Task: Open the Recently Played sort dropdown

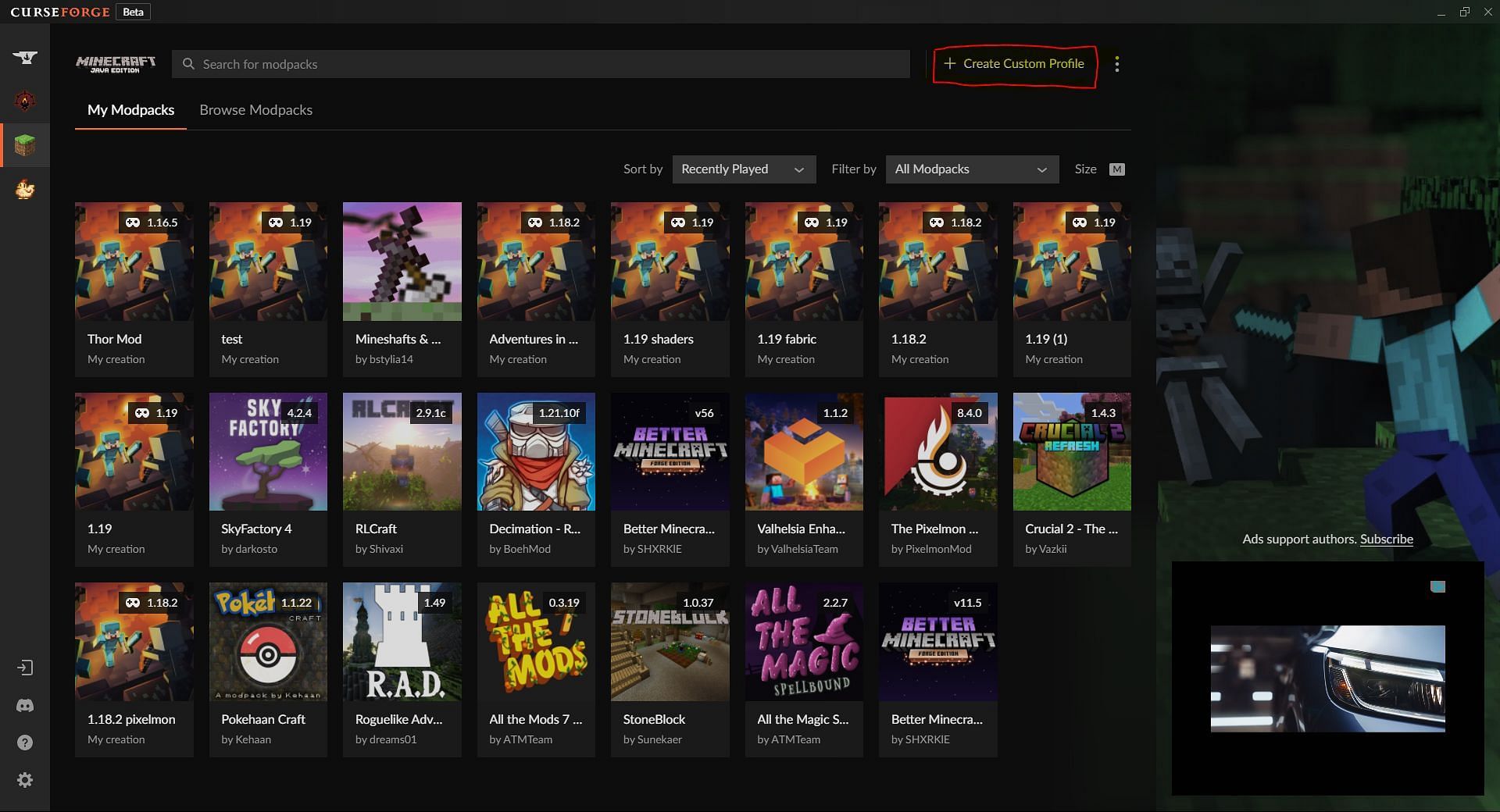Action: (x=744, y=169)
